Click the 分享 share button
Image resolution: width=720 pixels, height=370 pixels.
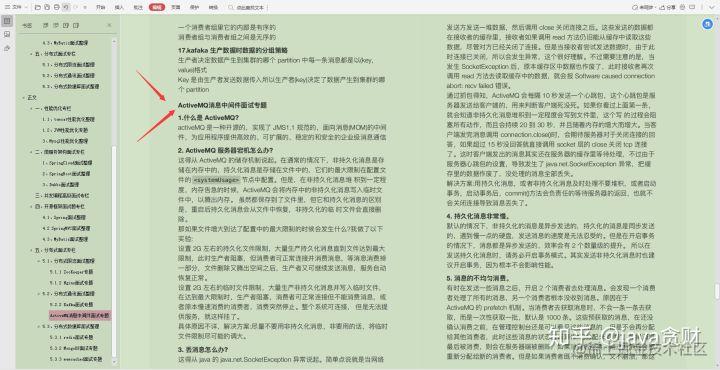point(668,7)
